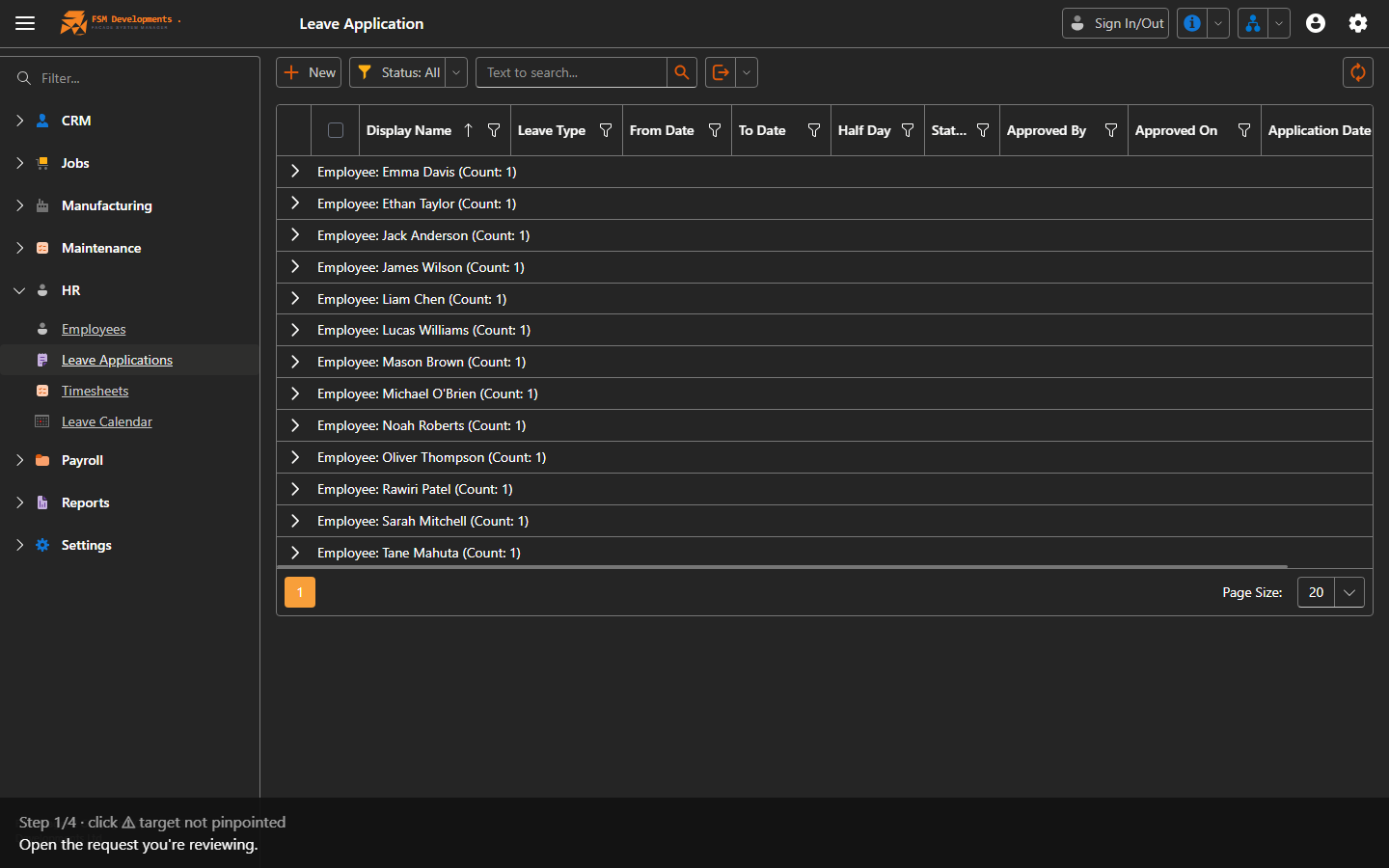The image size is (1389, 868).
Task: Click the Sign In/Out button
Action: point(1115,23)
